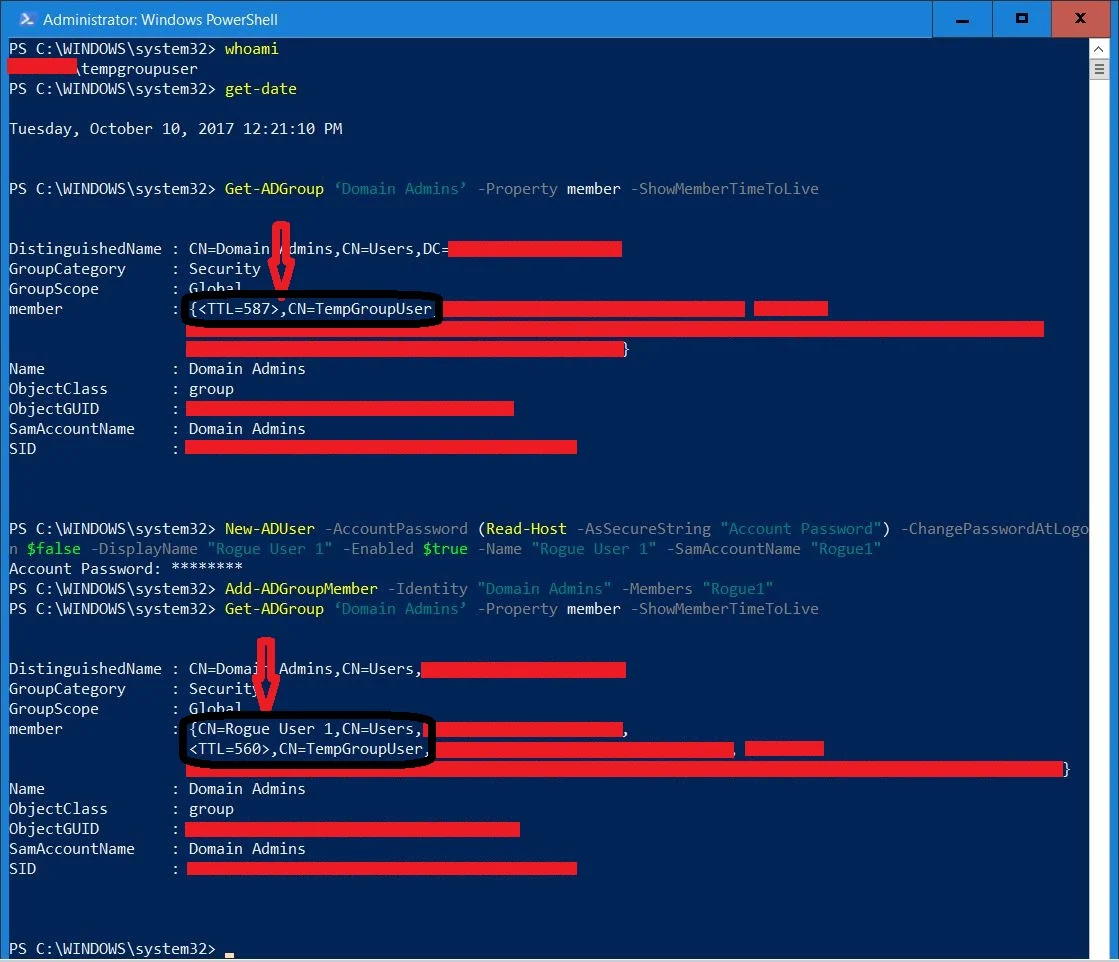This screenshot has width=1119, height=962.
Task: Click the first Get-ADGroup command
Action: pyautogui.click(x=273, y=188)
